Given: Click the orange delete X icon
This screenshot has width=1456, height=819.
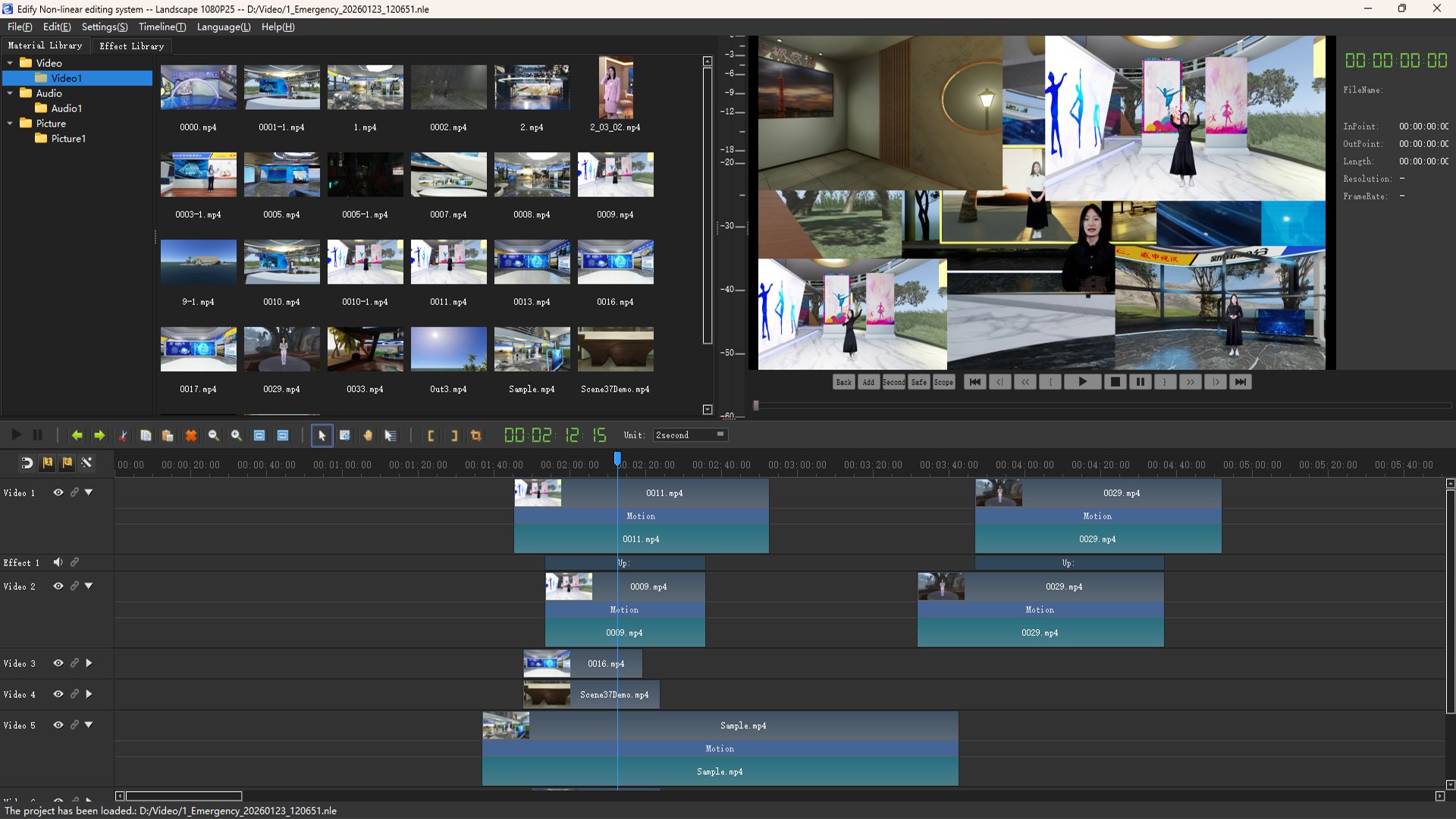Looking at the screenshot, I should (191, 435).
